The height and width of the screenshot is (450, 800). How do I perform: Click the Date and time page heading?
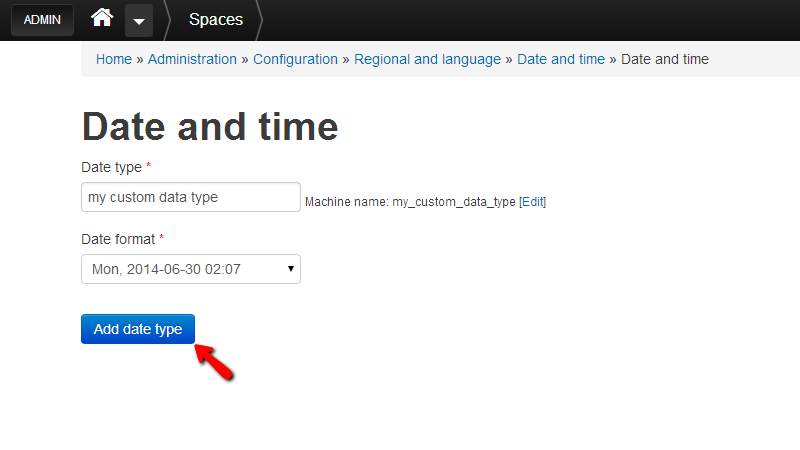point(210,127)
